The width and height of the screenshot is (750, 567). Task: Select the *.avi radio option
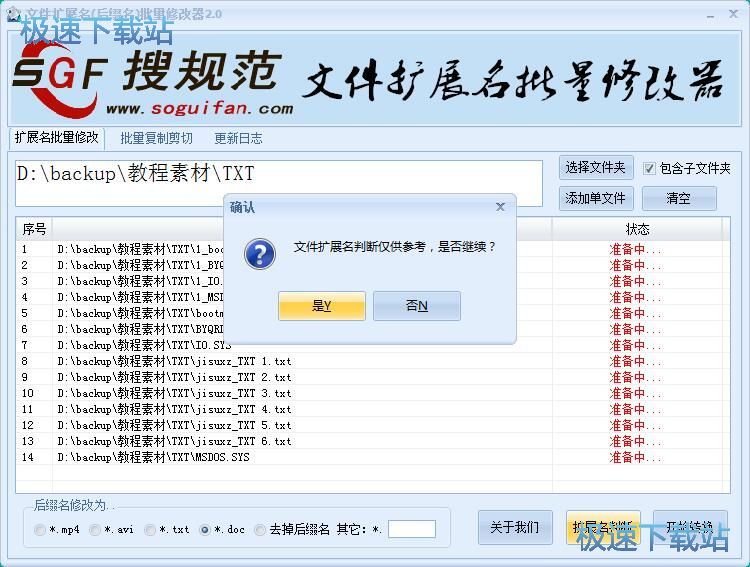point(95,530)
